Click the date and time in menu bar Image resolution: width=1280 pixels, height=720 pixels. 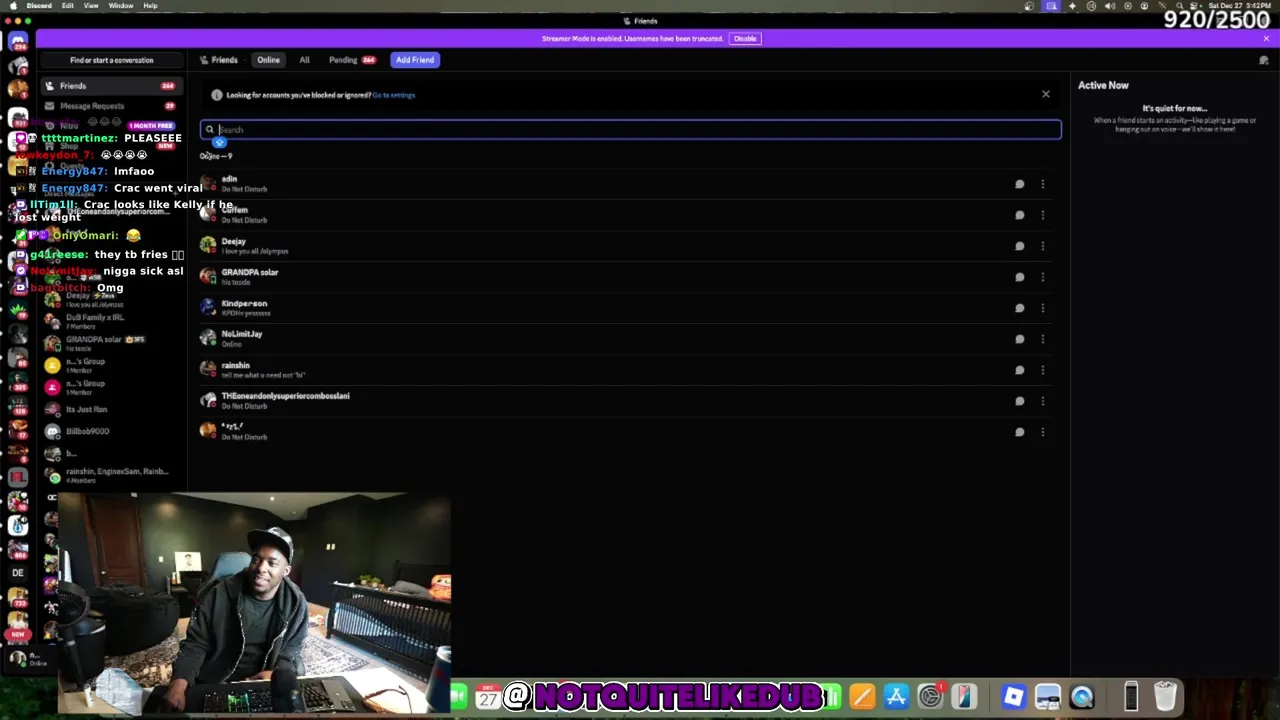(1238, 6)
